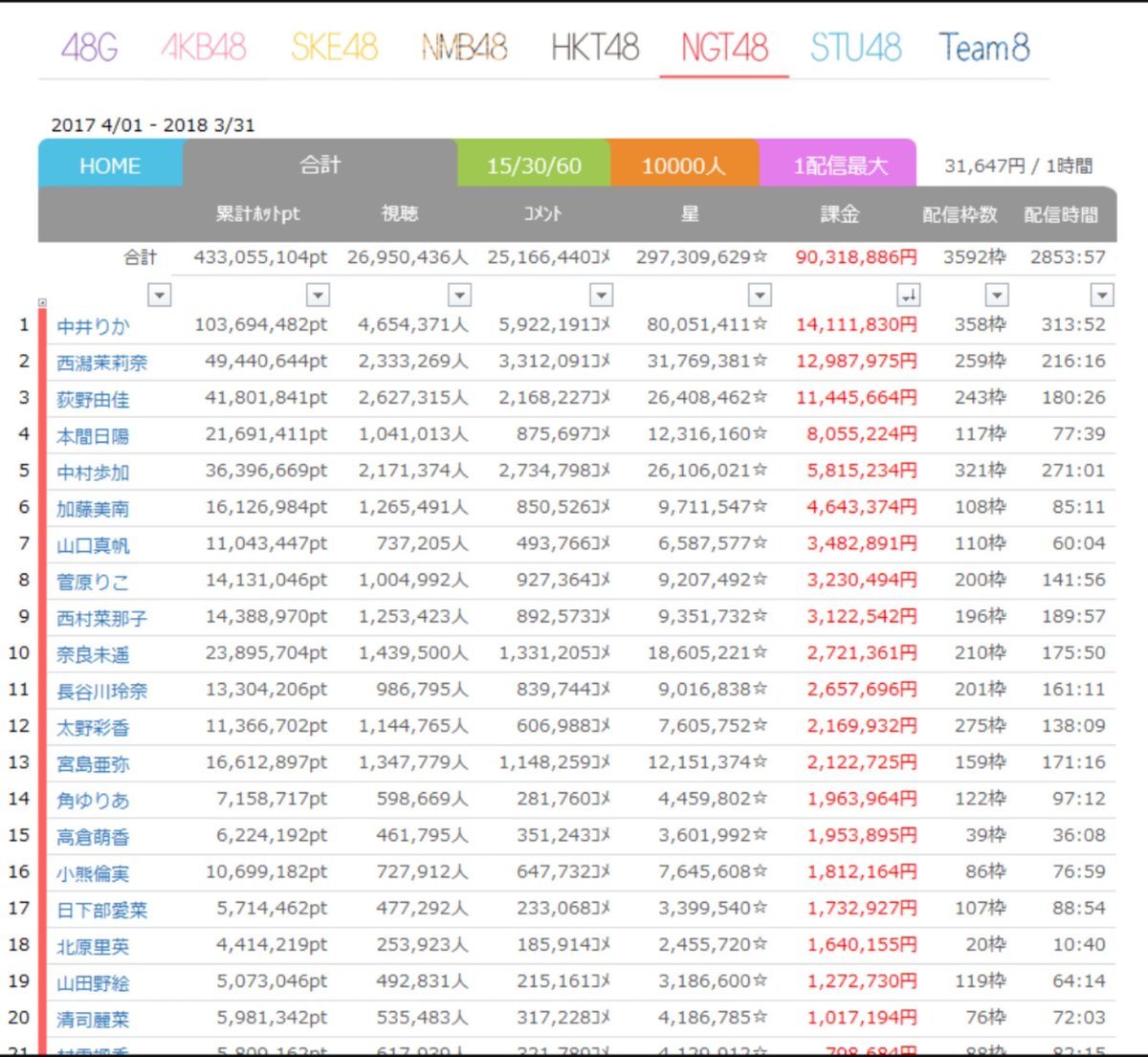1148x1057 pixels.
Task: Switch to the NMB48 group tab
Action: point(464,47)
